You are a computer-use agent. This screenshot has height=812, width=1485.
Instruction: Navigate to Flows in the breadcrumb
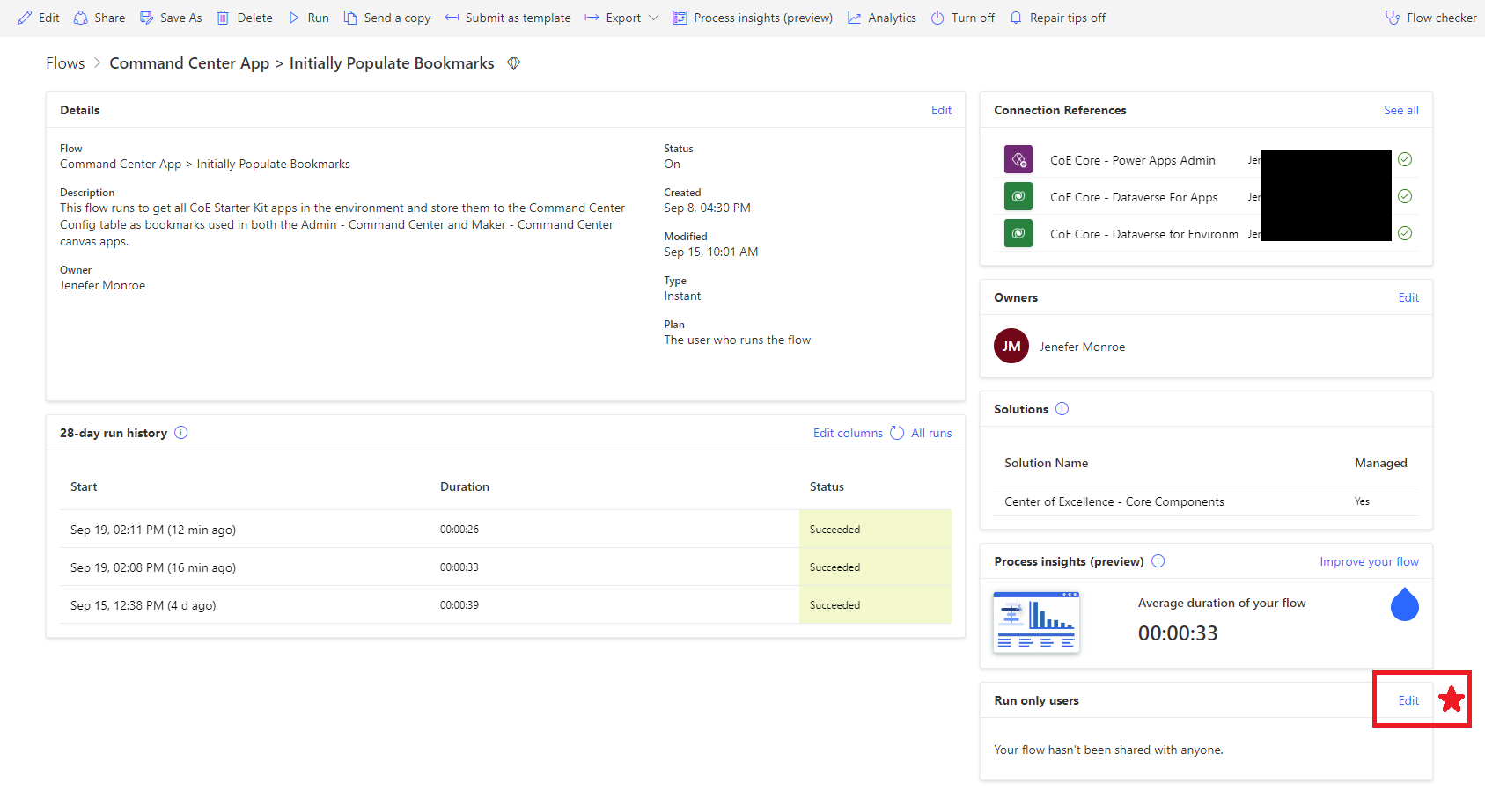[x=64, y=62]
